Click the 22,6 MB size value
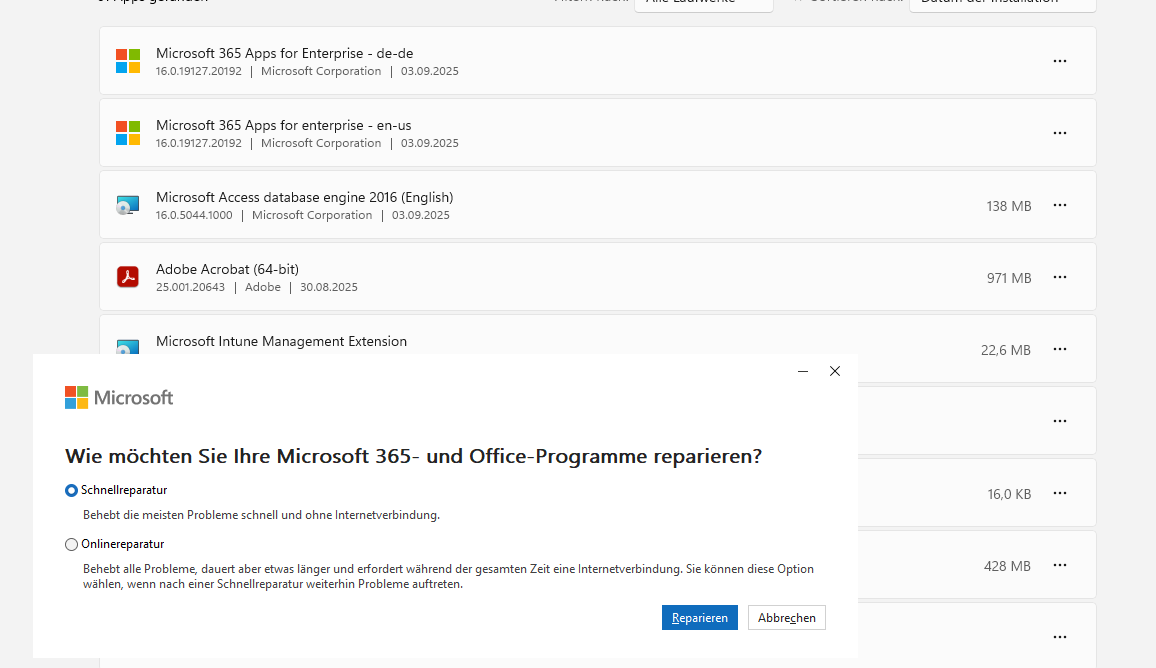 [1006, 350]
